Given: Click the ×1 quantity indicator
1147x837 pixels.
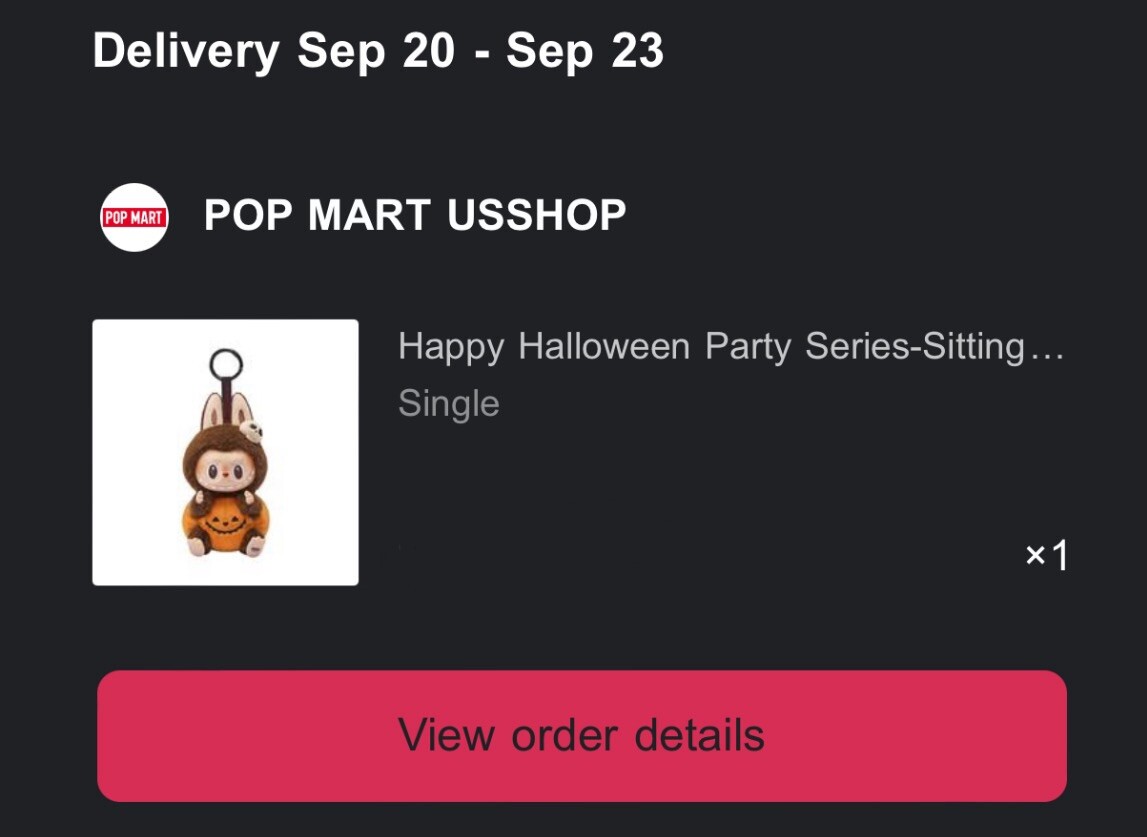Looking at the screenshot, I should coord(1046,555).
